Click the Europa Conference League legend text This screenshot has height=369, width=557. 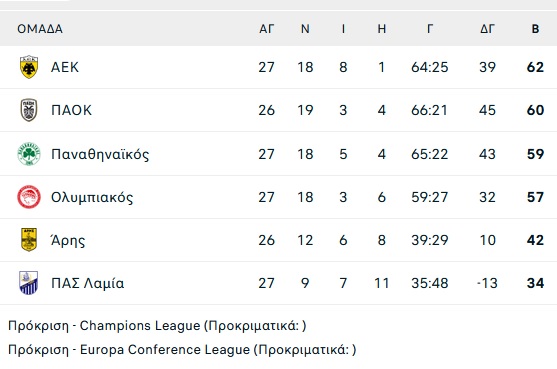(x=182, y=350)
